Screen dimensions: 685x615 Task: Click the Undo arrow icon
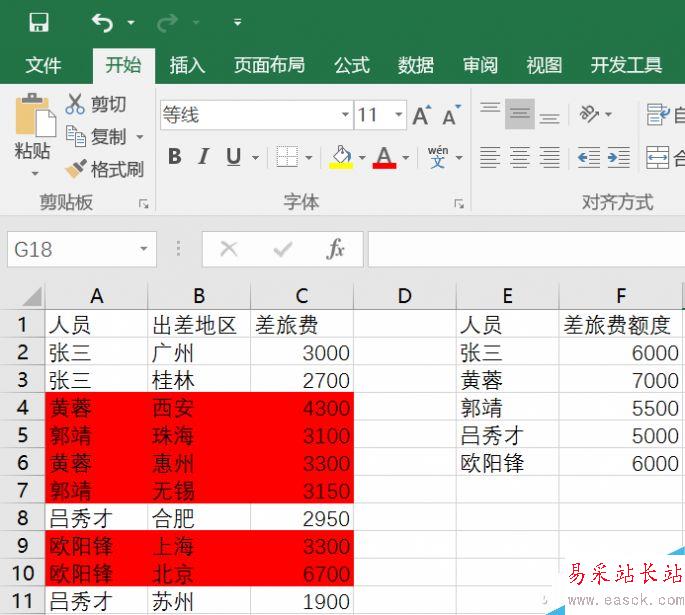pos(102,22)
